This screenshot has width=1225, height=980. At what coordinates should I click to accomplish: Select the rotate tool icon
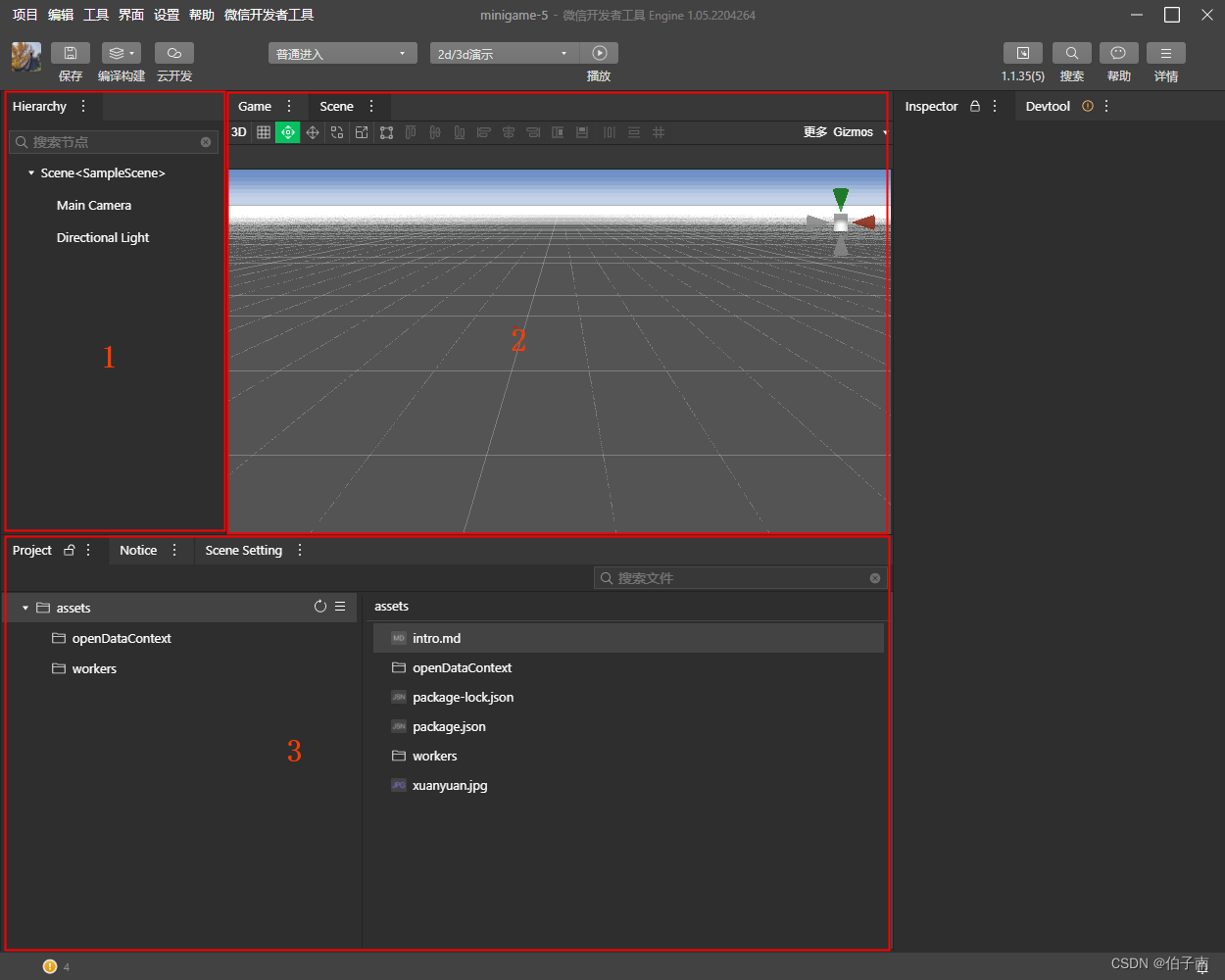point(337,132)
